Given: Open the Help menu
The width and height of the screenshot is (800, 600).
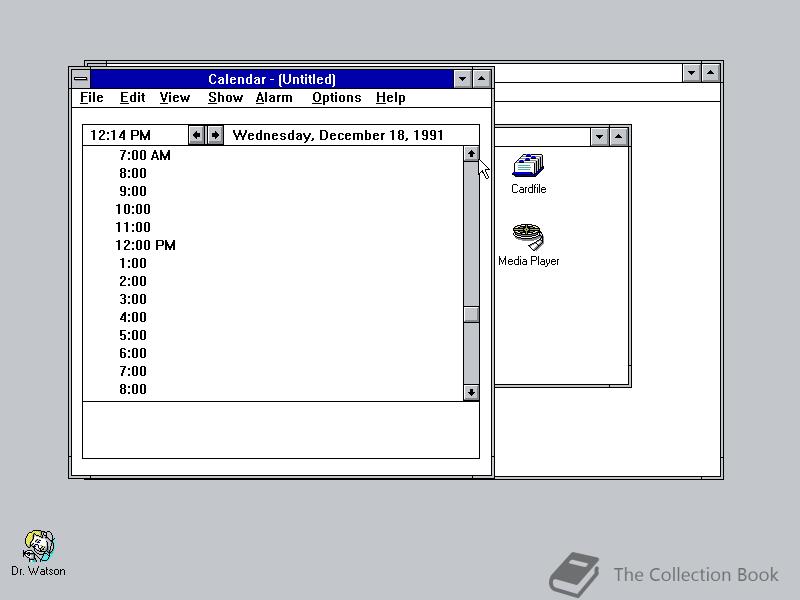Looking at the screenshot, I should 390,97.
